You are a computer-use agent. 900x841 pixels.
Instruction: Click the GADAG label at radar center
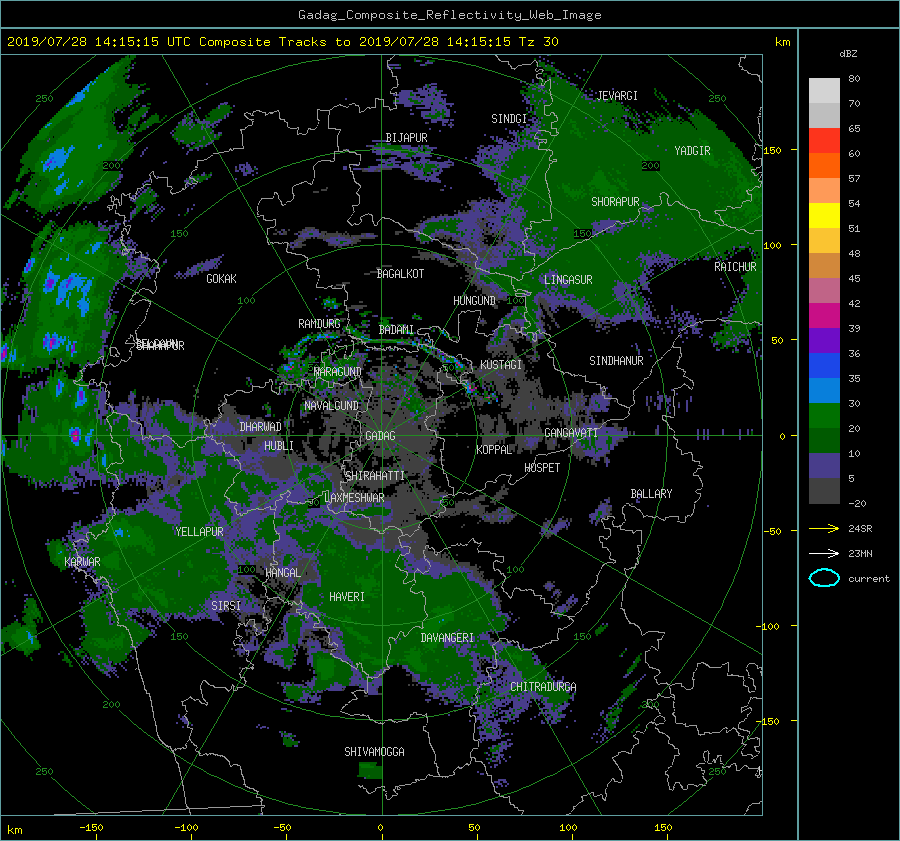(x=380, y=436)
